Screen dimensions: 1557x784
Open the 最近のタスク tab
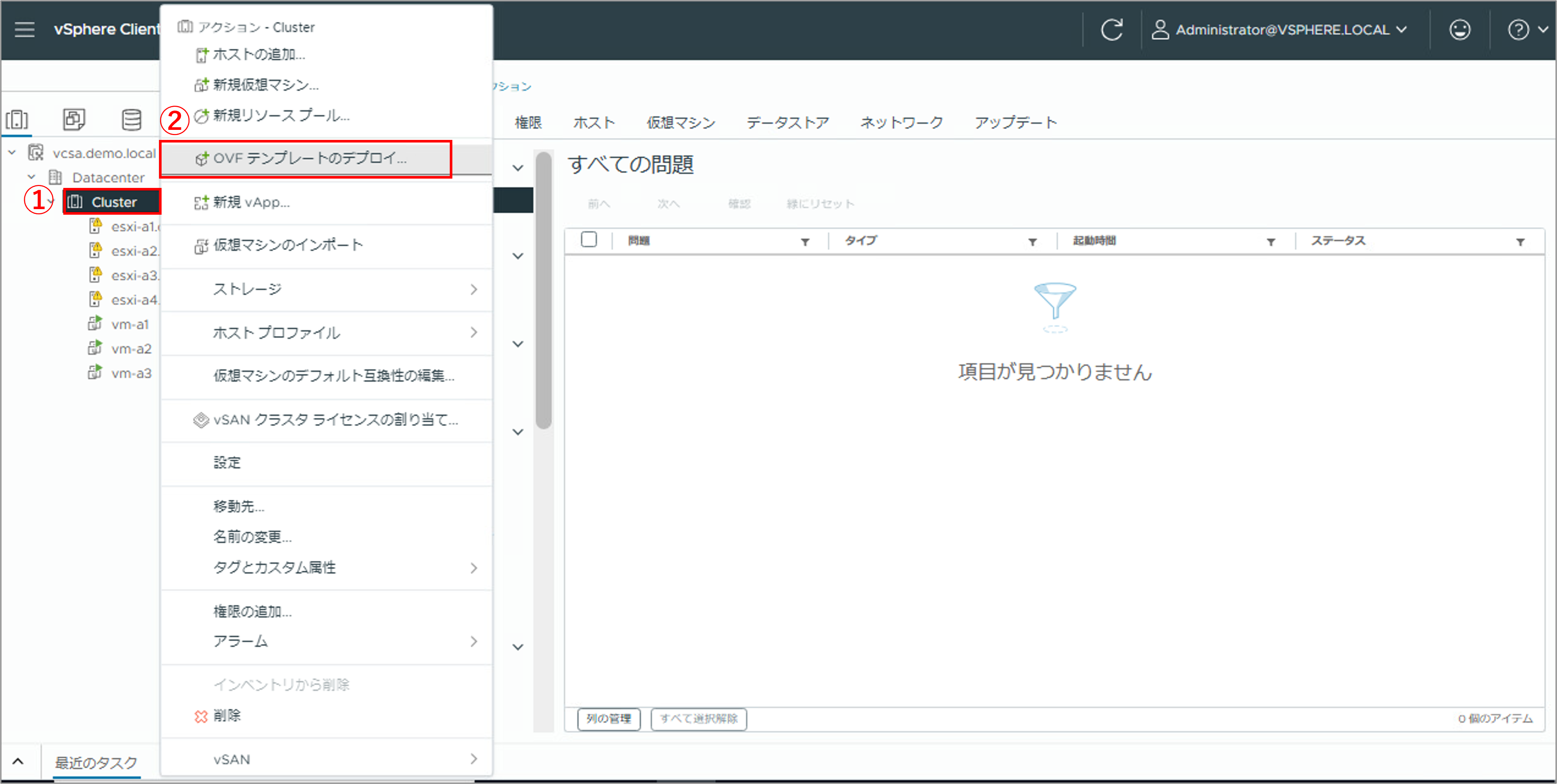tap(96, 762)
